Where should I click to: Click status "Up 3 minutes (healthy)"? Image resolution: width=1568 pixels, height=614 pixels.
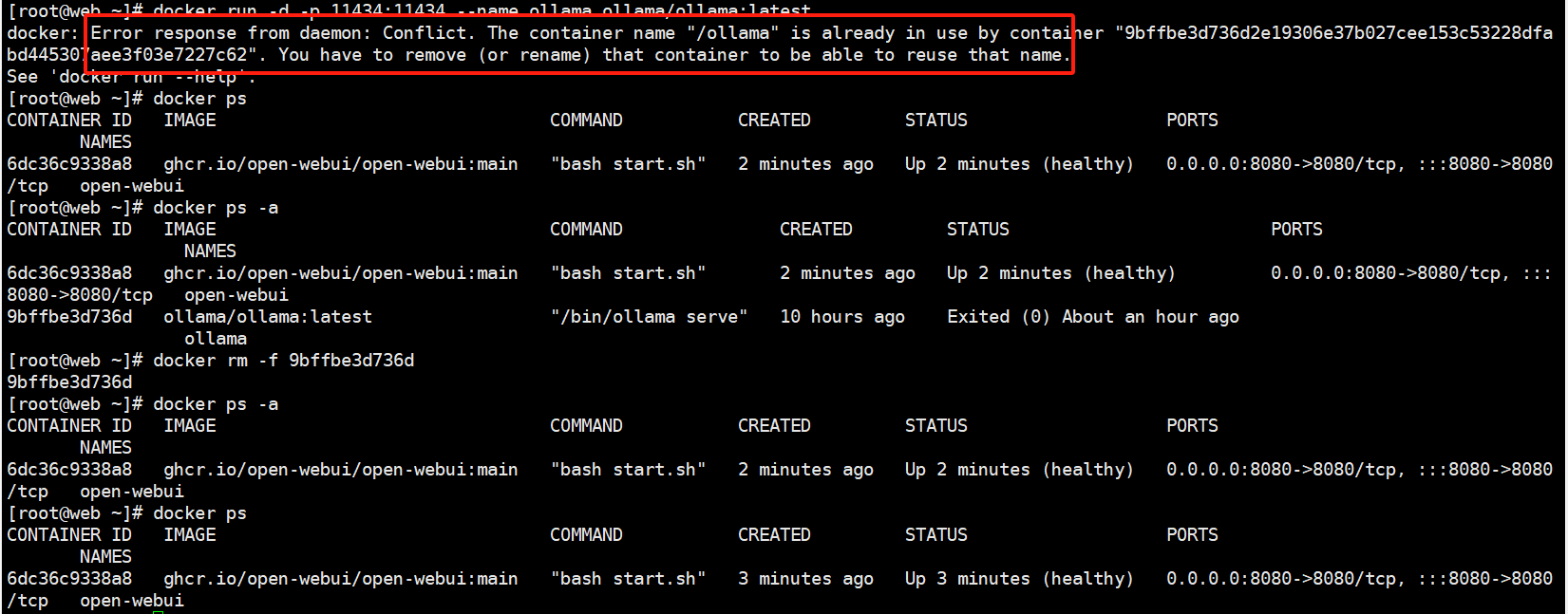pyautogui.click(x=1019, y=579)
